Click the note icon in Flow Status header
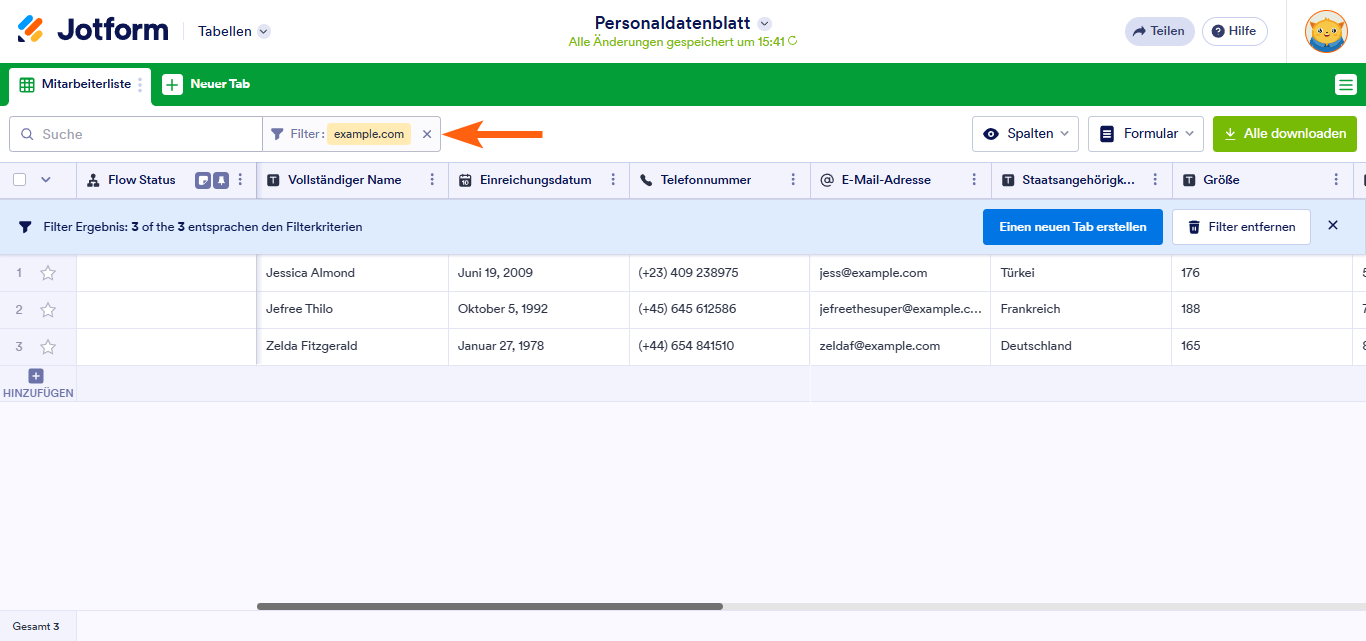Screen dimensions: 1366x641 pyautogui.click(x=203, y=180)
